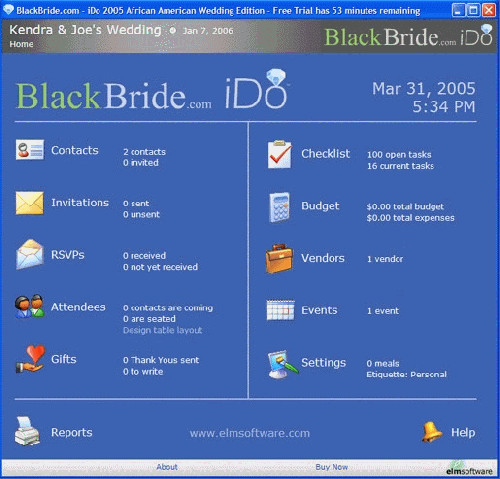Click the '0 Thank Yous sent' text
The image size is (500, 479).
161,360
